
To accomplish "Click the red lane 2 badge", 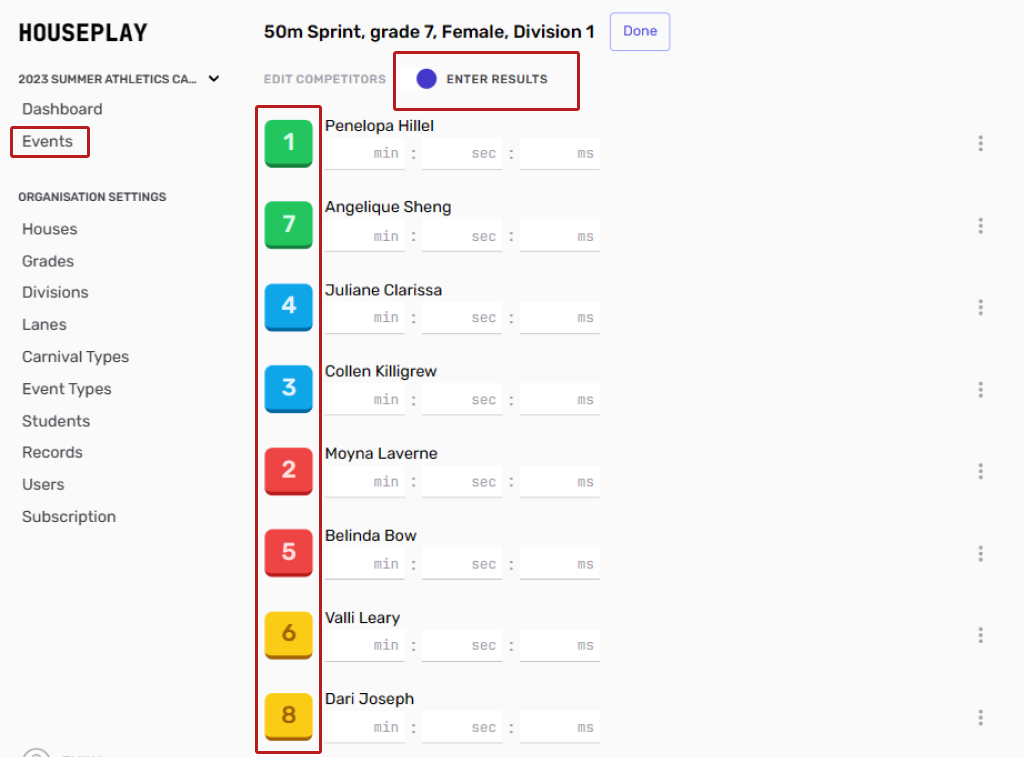I will (x=289, y=470).
